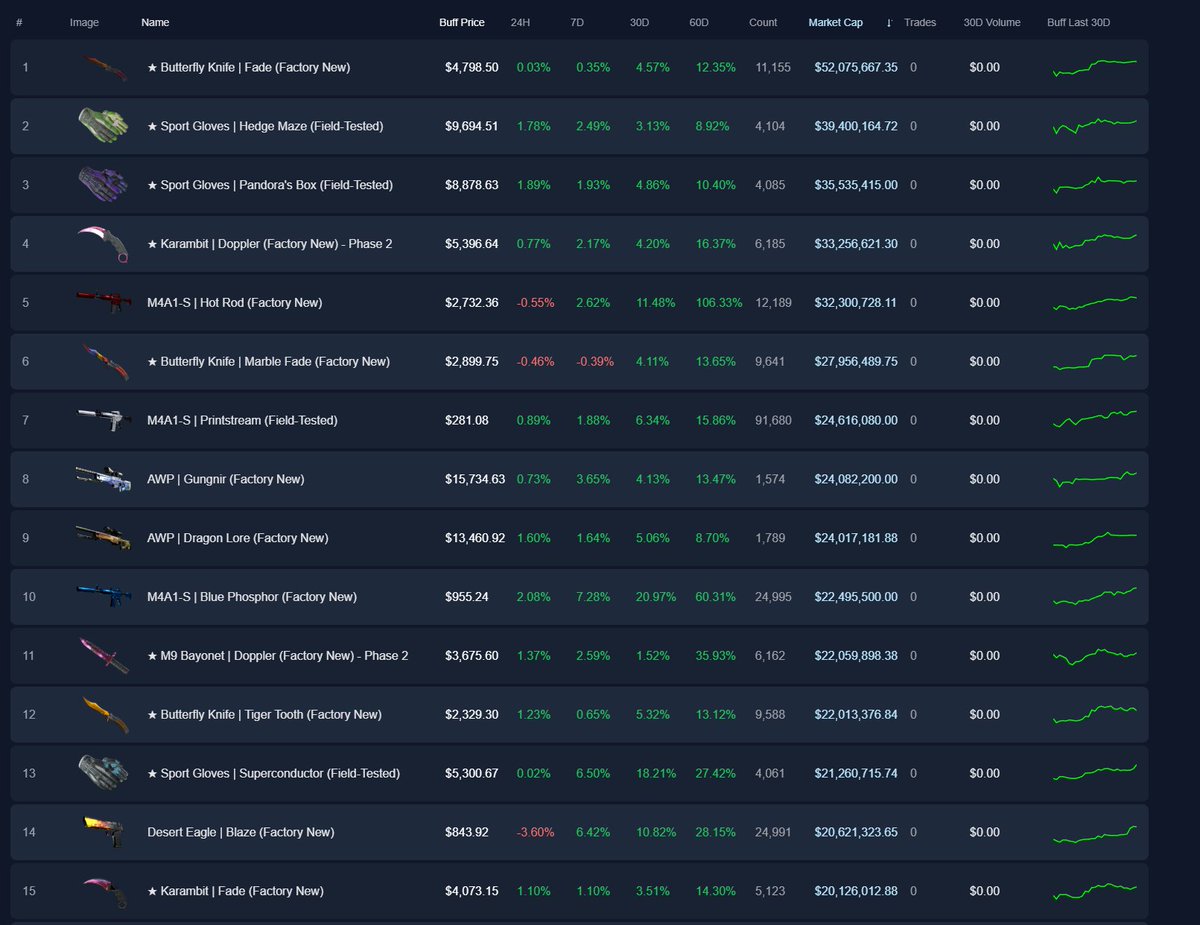Click the M4A1-S Hot Rod image

tap(103, 302)
